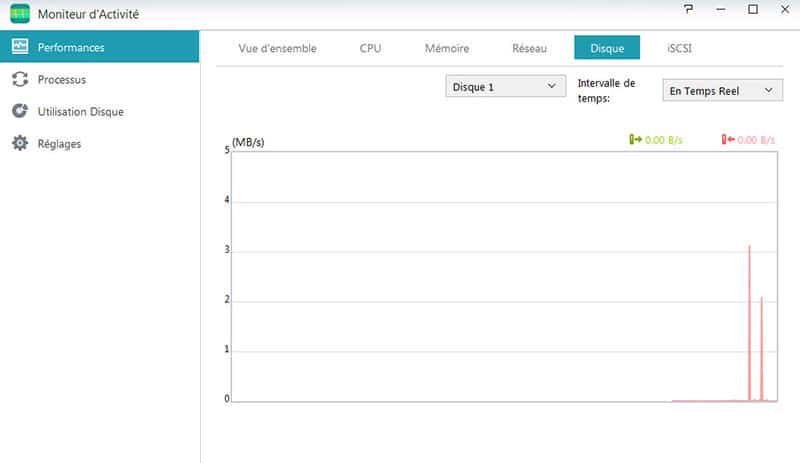Open the En Temps Reel interval dropdown
The width and height of the screenshot is (800, 463).
722,90
